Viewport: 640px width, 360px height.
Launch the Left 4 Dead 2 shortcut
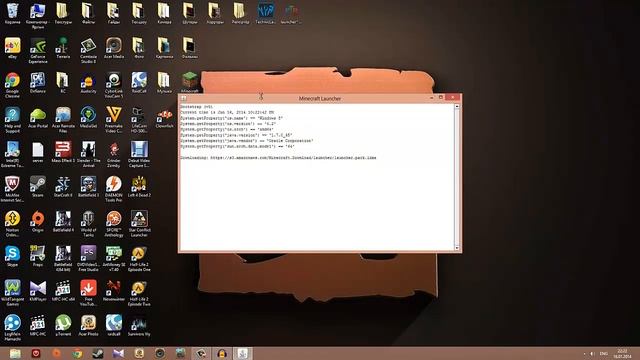pyautogui.click(x=139, y=187)
